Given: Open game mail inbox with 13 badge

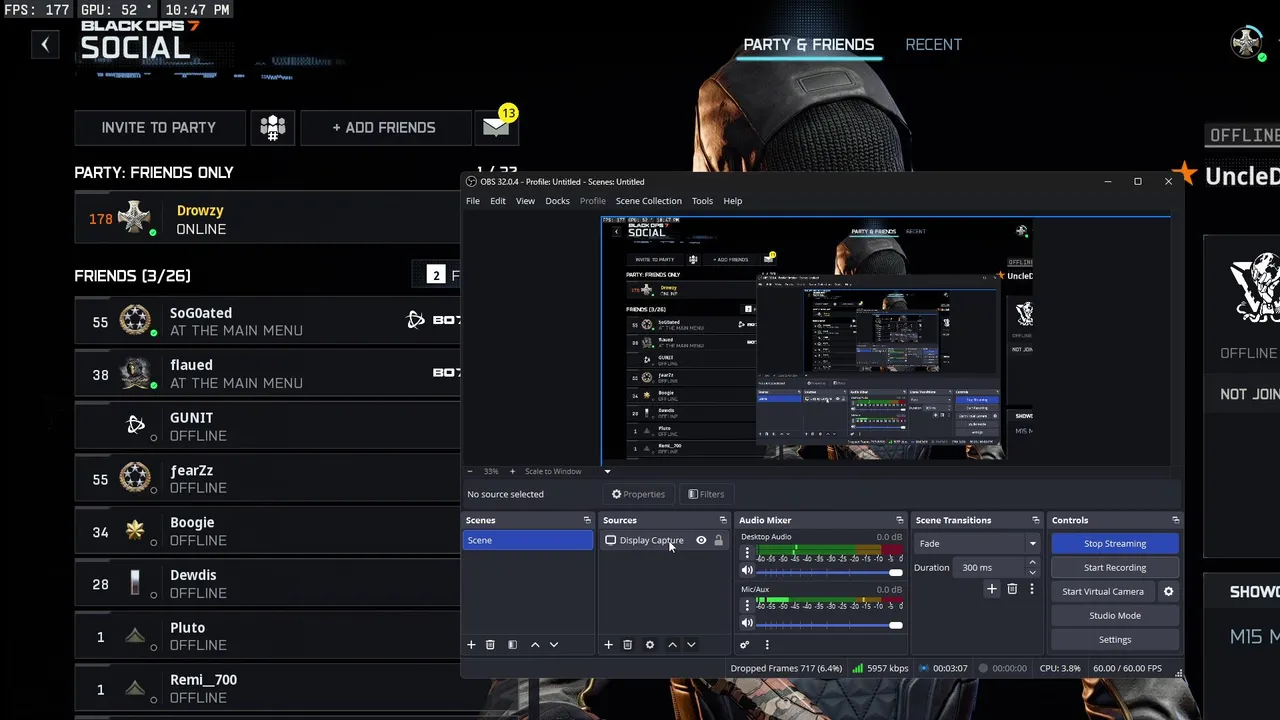Looking at the screenshot, I should pyautogui.click(x=497, y=127).
